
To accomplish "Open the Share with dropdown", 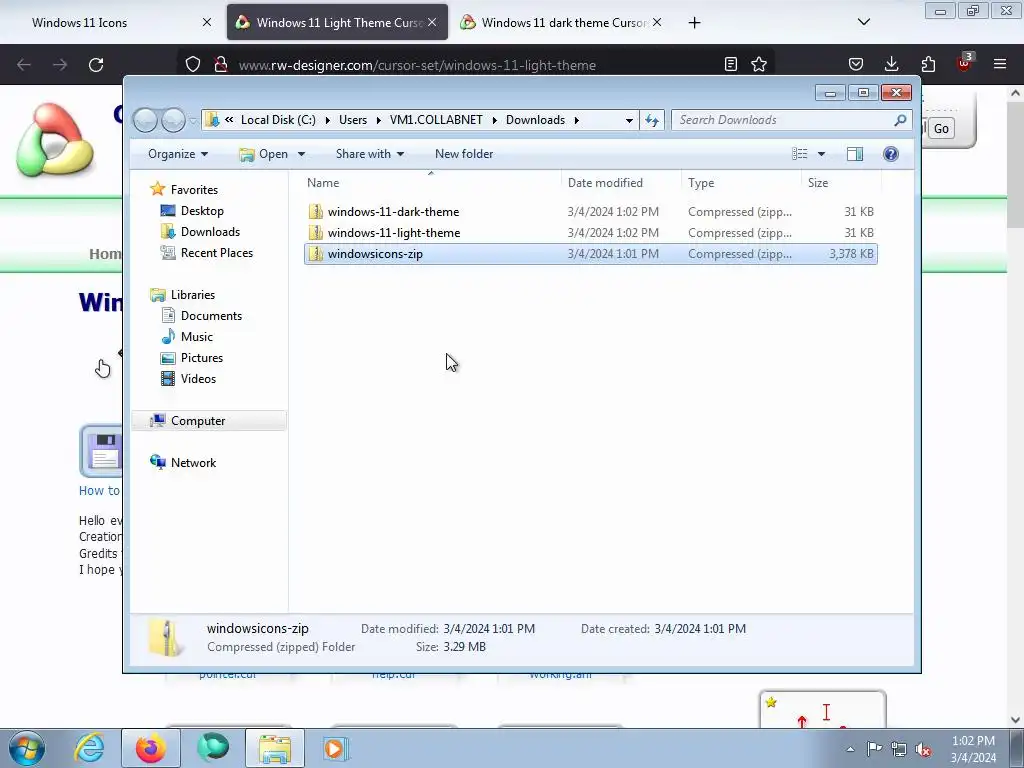I will click(370, 154).
